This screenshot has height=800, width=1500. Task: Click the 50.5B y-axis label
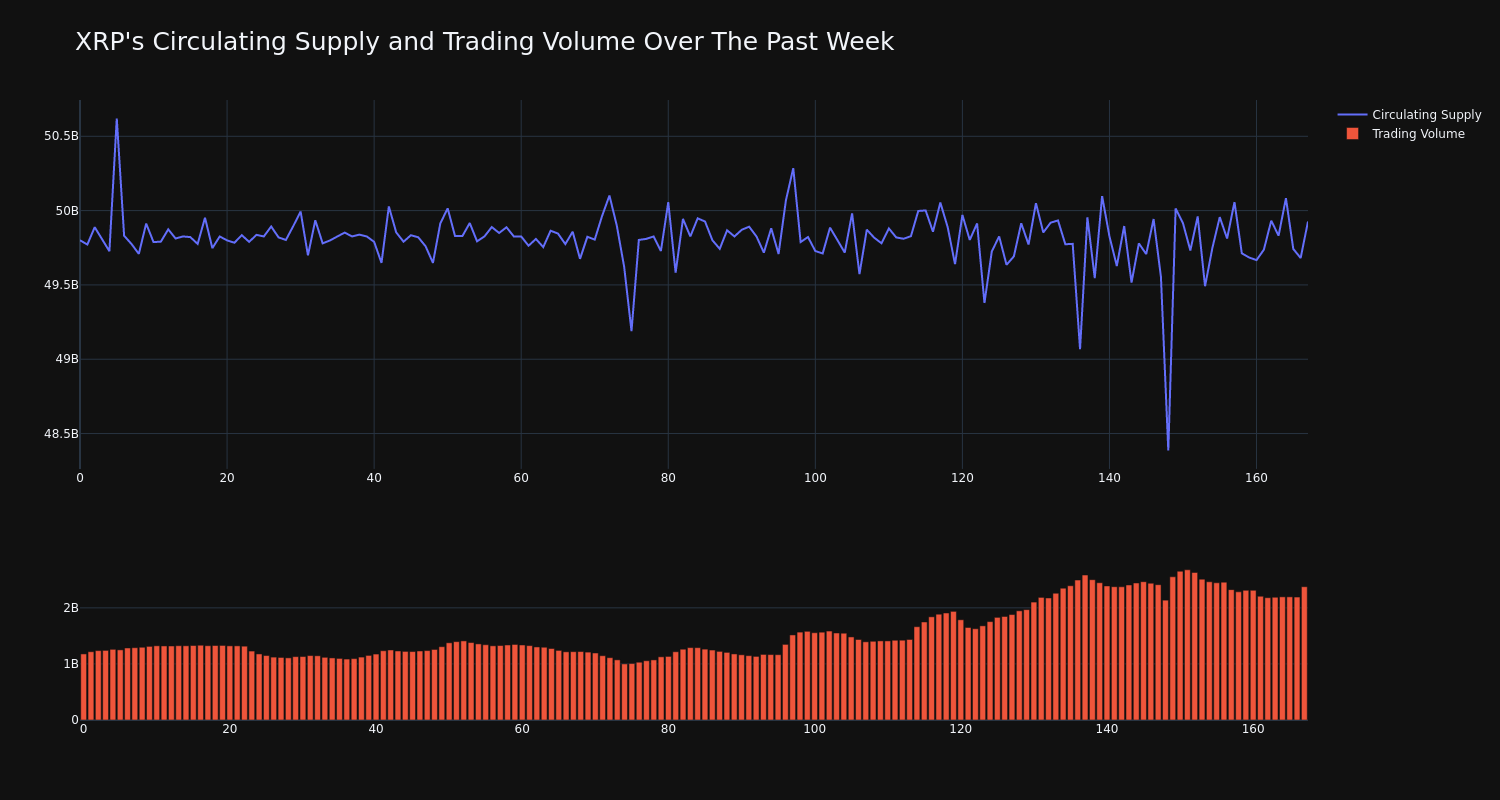(x=61, y=136)
